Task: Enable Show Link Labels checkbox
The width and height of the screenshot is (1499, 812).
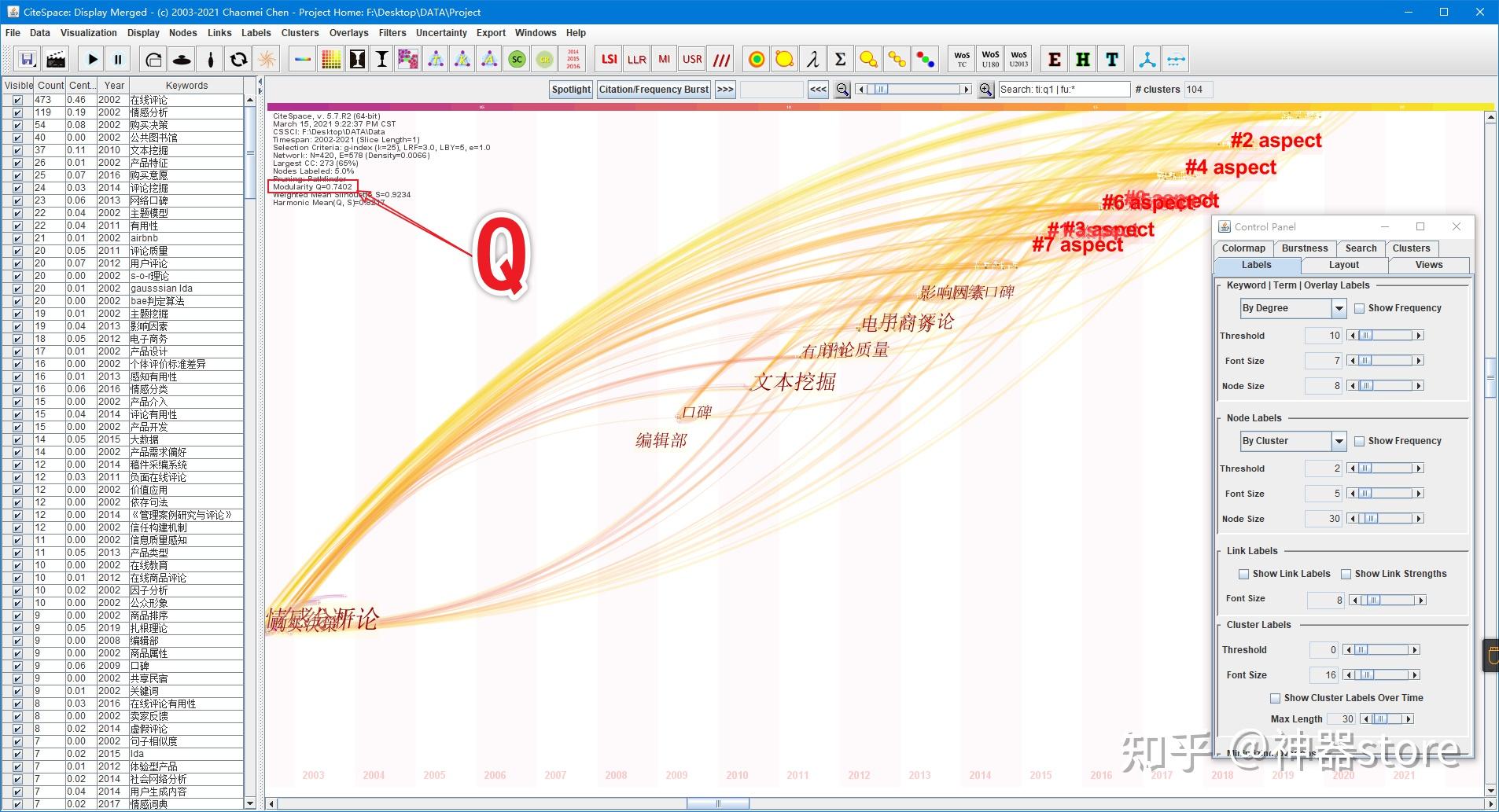Action: point(1243,574)
